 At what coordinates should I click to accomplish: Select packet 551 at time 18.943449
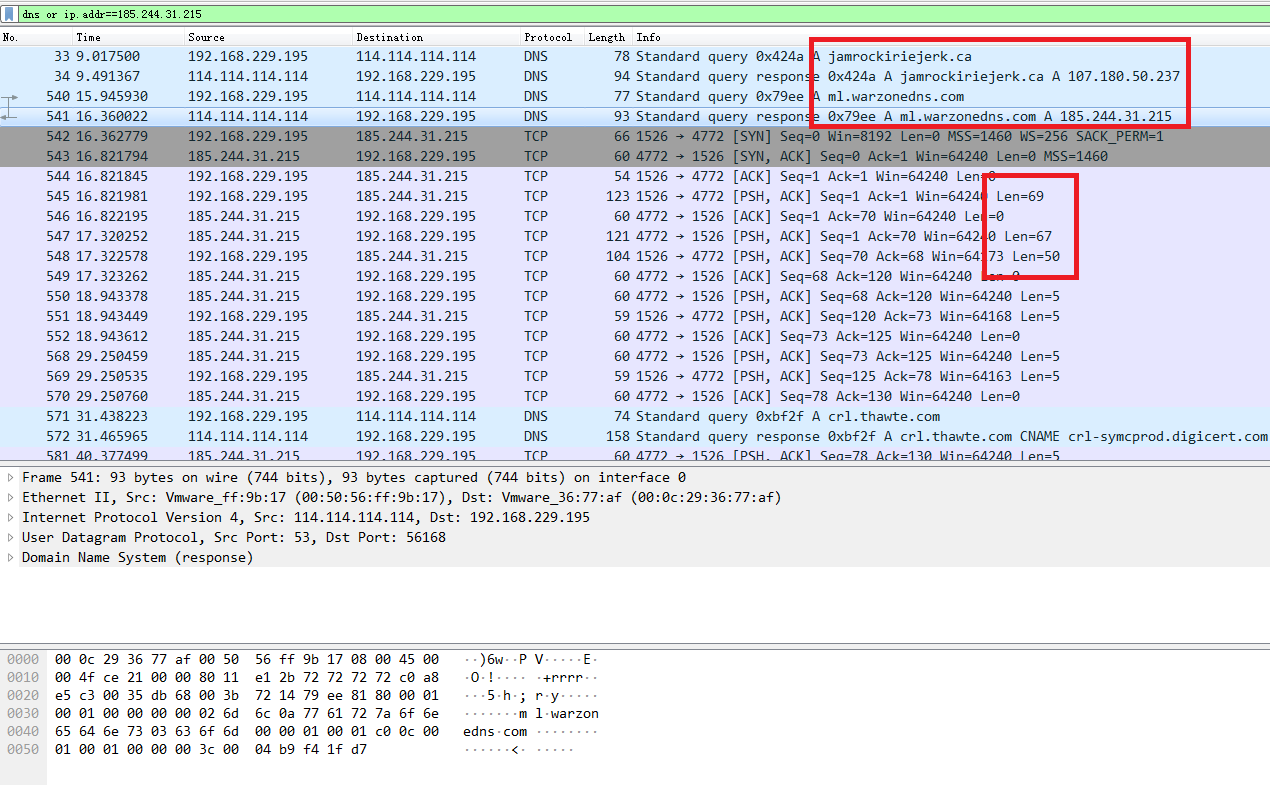(635, 316)
